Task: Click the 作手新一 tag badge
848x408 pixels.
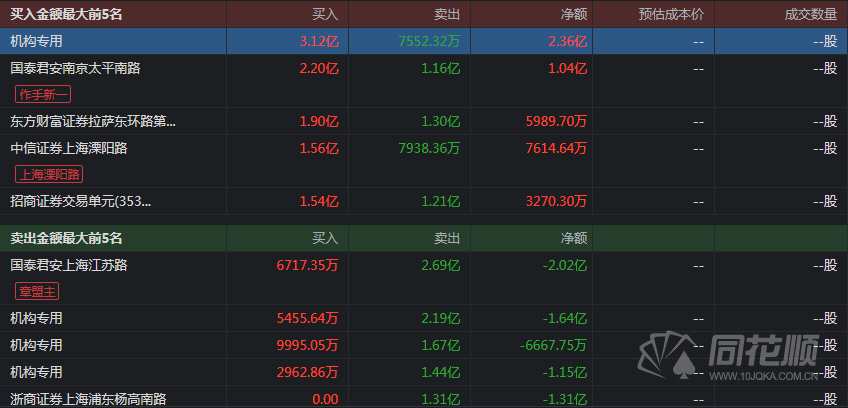Action: click(43, 95)
